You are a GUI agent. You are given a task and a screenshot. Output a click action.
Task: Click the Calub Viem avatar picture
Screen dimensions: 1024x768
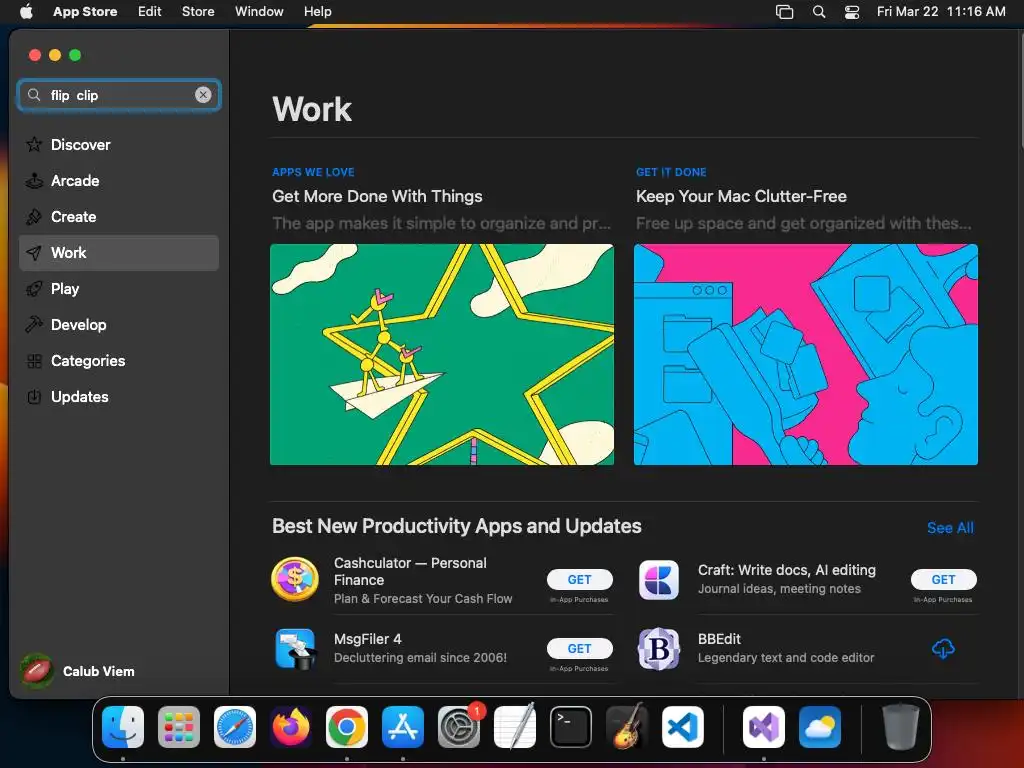tap(37, 671)
